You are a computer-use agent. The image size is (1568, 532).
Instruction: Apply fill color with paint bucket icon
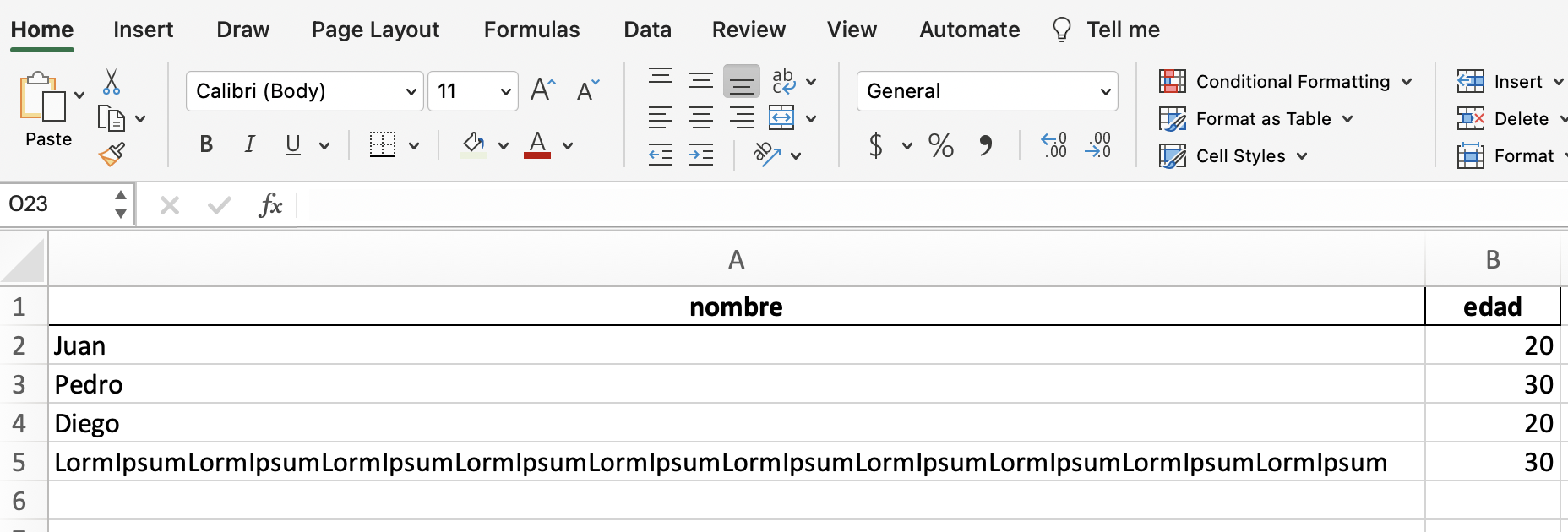474,144
